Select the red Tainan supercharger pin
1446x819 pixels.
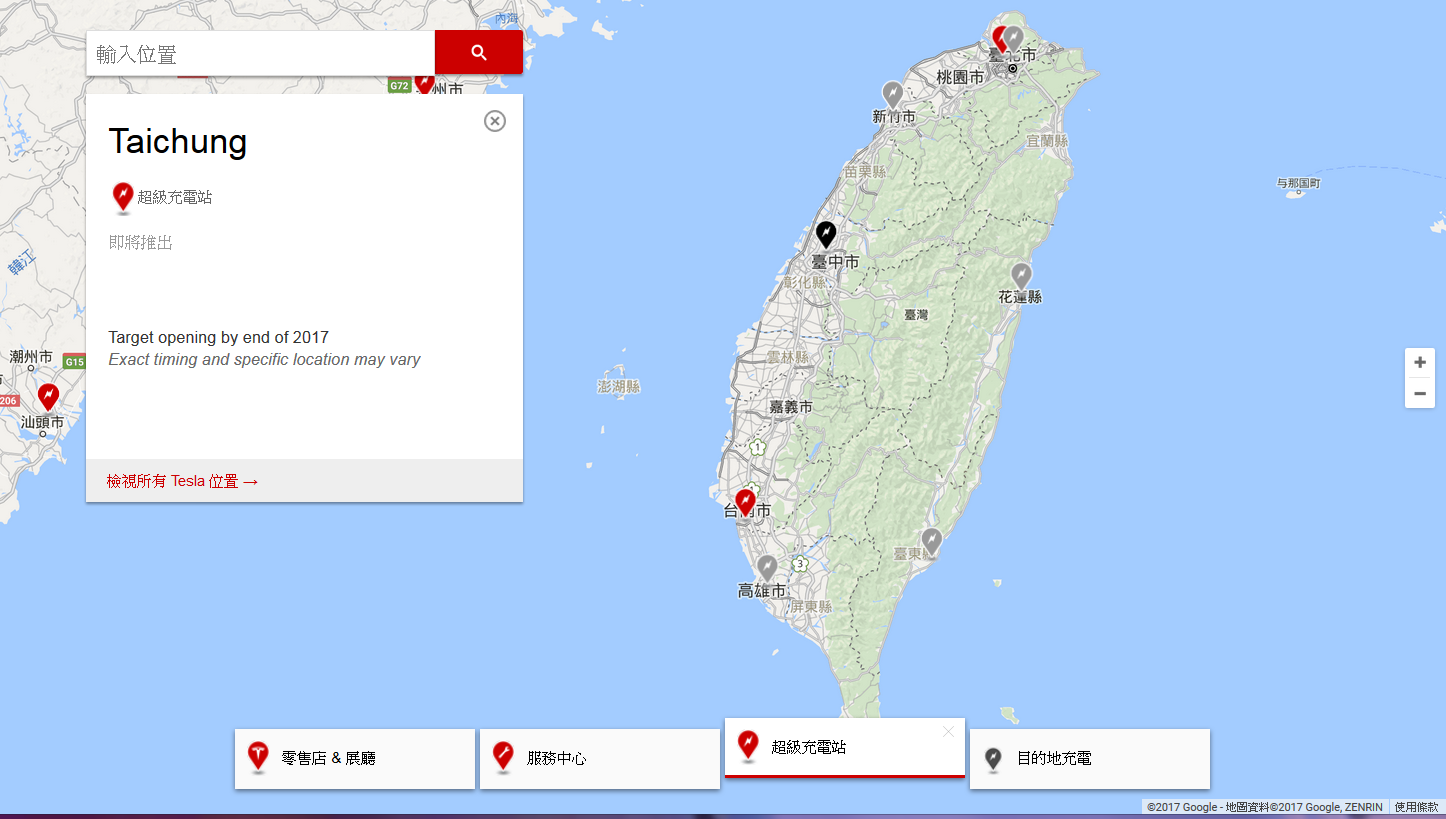[x=745, y=502]
